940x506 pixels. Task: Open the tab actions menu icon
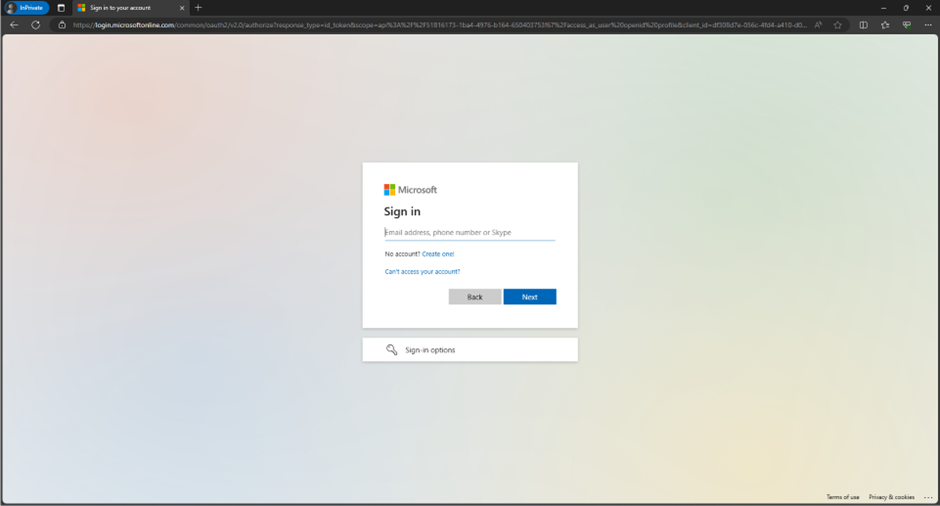(x=61, y=8)
